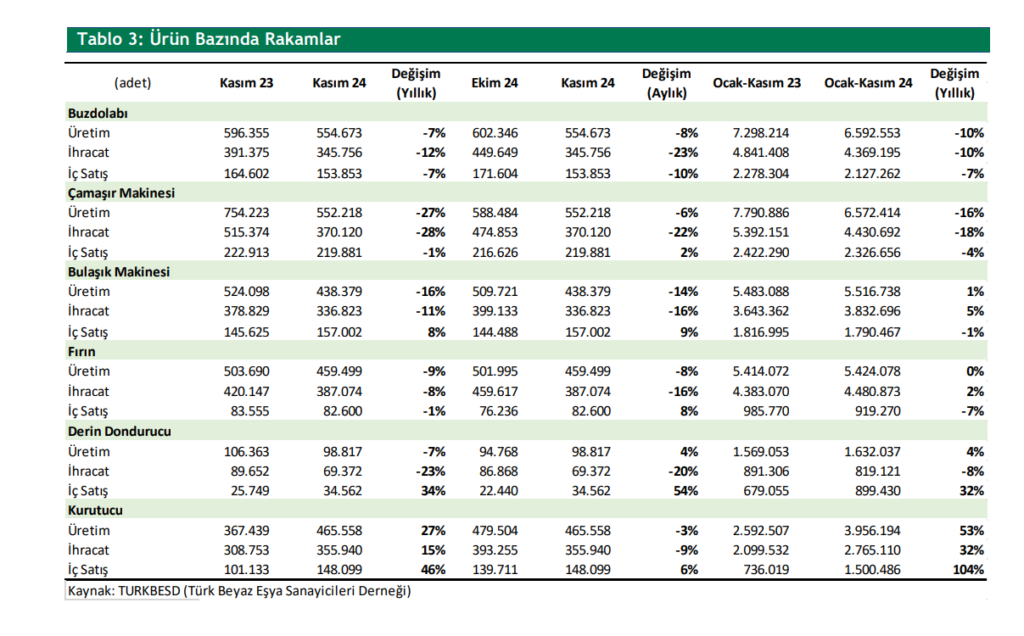Select the 'Ocak-Kasım 23' column header

756,83
